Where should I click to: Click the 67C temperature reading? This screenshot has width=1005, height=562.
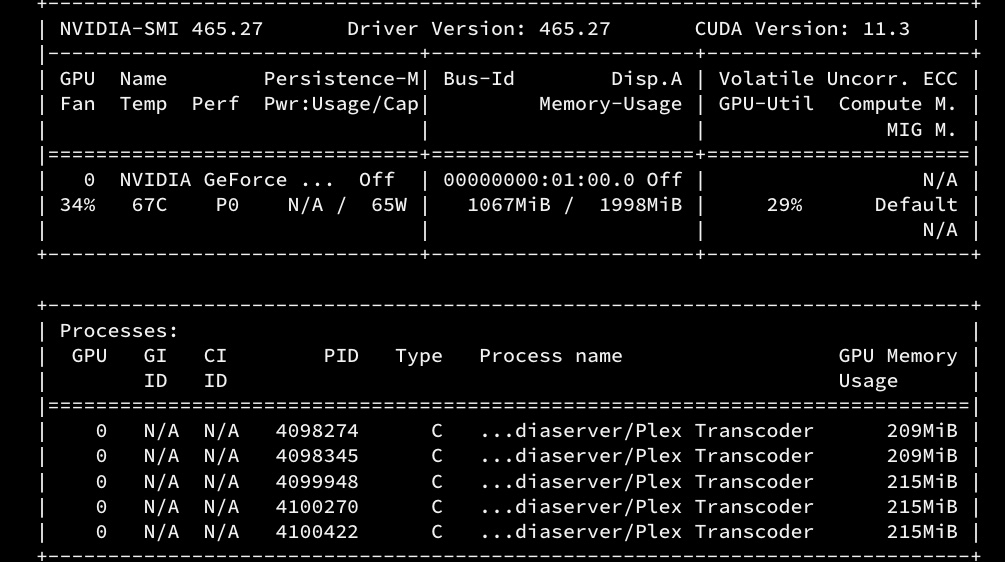(x=149, y=205)
